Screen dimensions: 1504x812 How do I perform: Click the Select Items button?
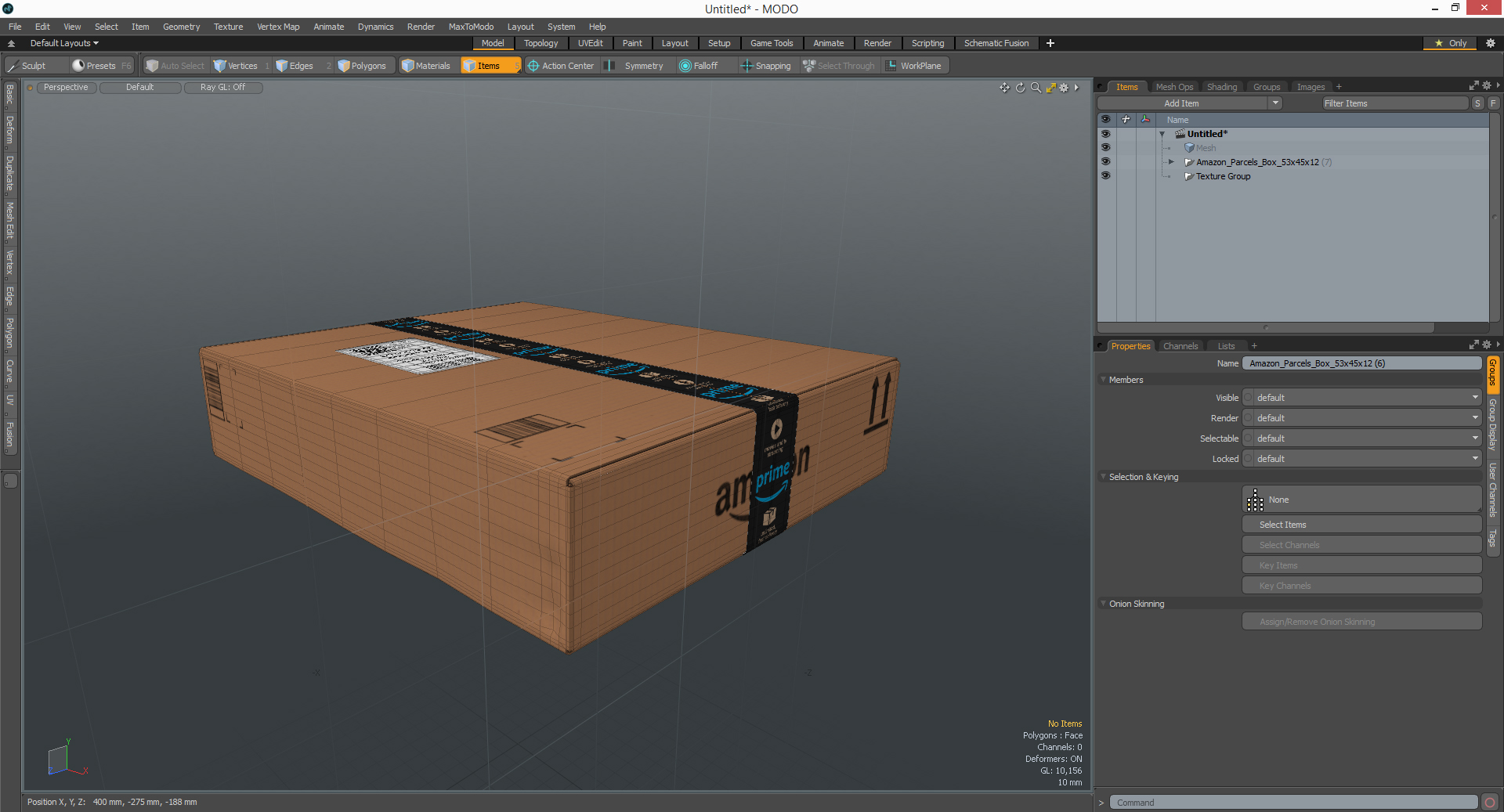[1362, 525]
